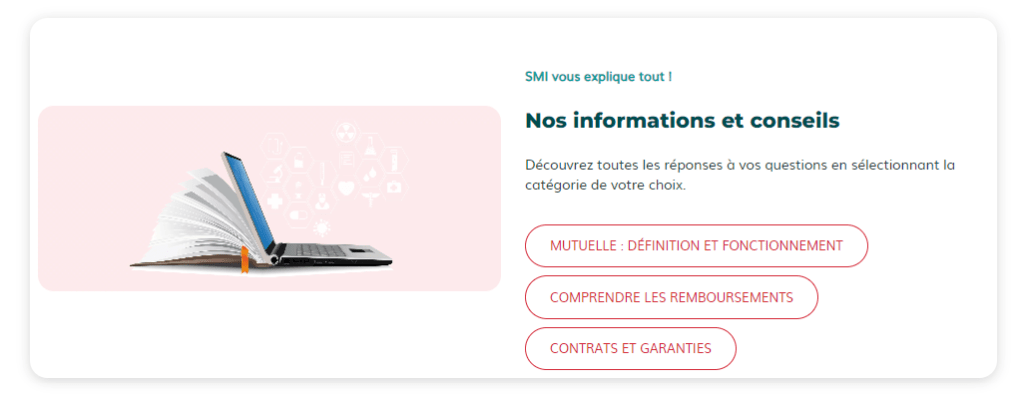Click the white heart icon

(x=346, y=188)
